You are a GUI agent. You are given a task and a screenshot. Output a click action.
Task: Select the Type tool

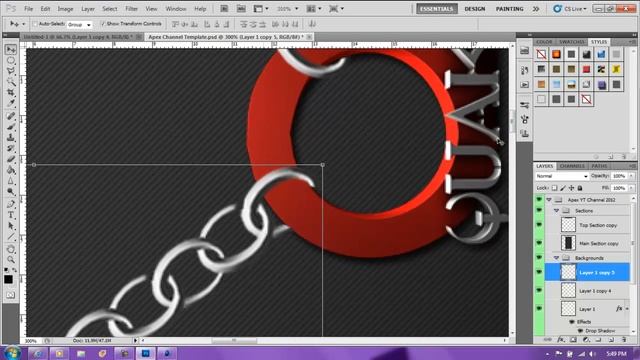[11, 215]
